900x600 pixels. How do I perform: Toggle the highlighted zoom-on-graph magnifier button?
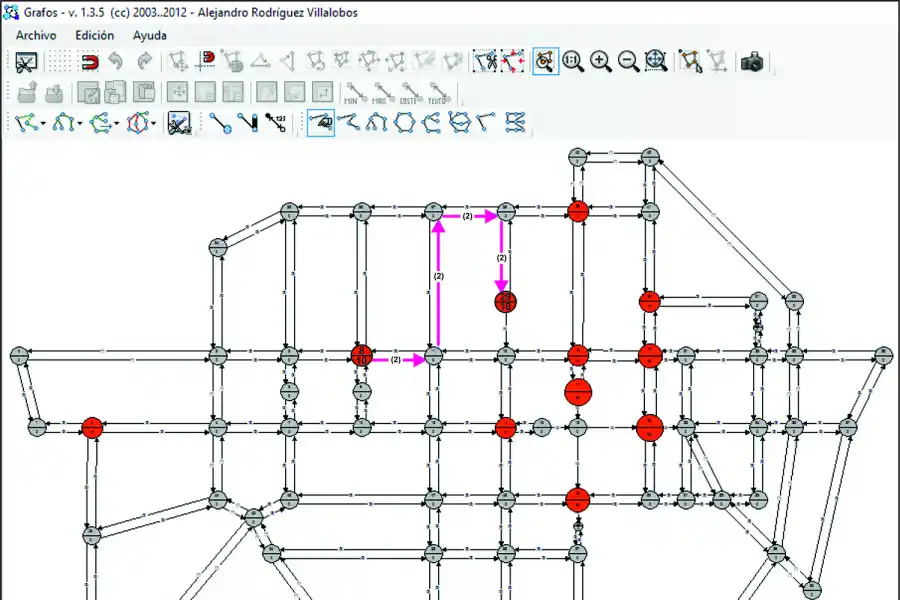point(545,62)
